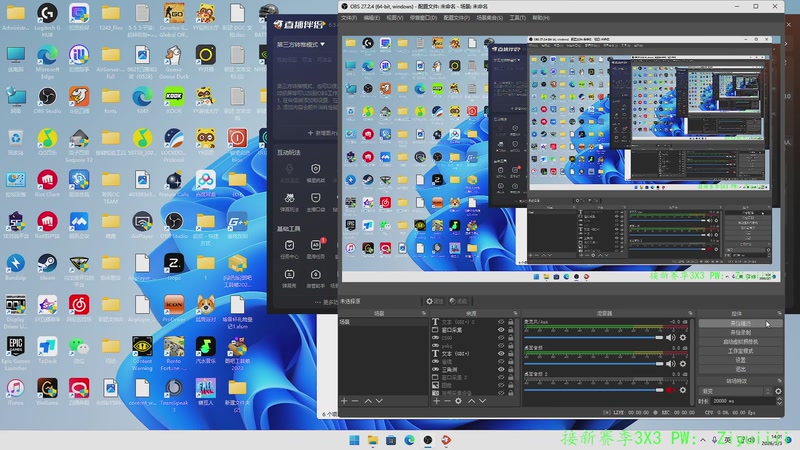The width and height of the screenshot is (800, 450).
Task: Select the iTunes desktop icon
Action: [15, 392]
